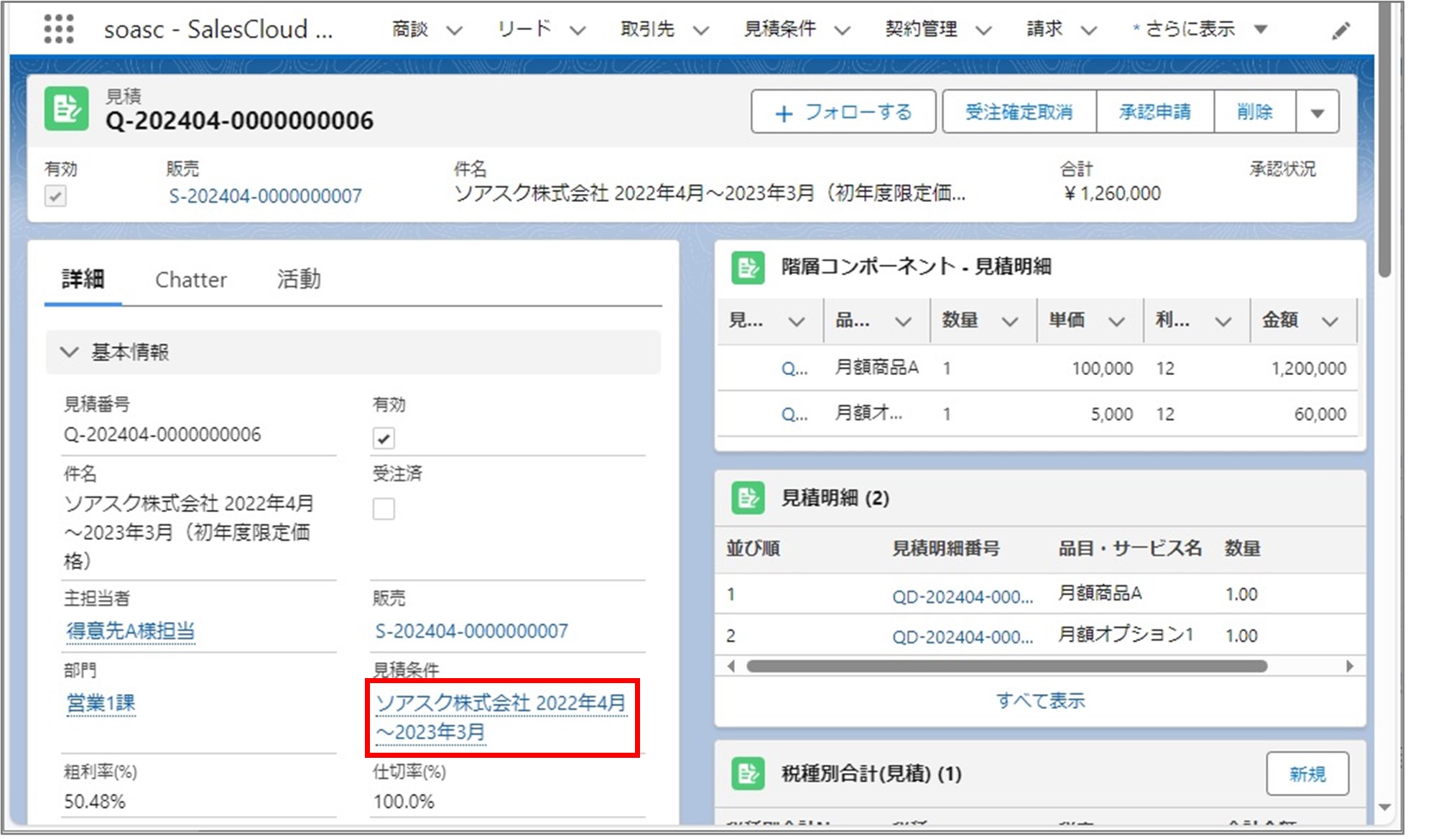
Task: Click the 受注確定取消 button
Action: [1019, 112]
